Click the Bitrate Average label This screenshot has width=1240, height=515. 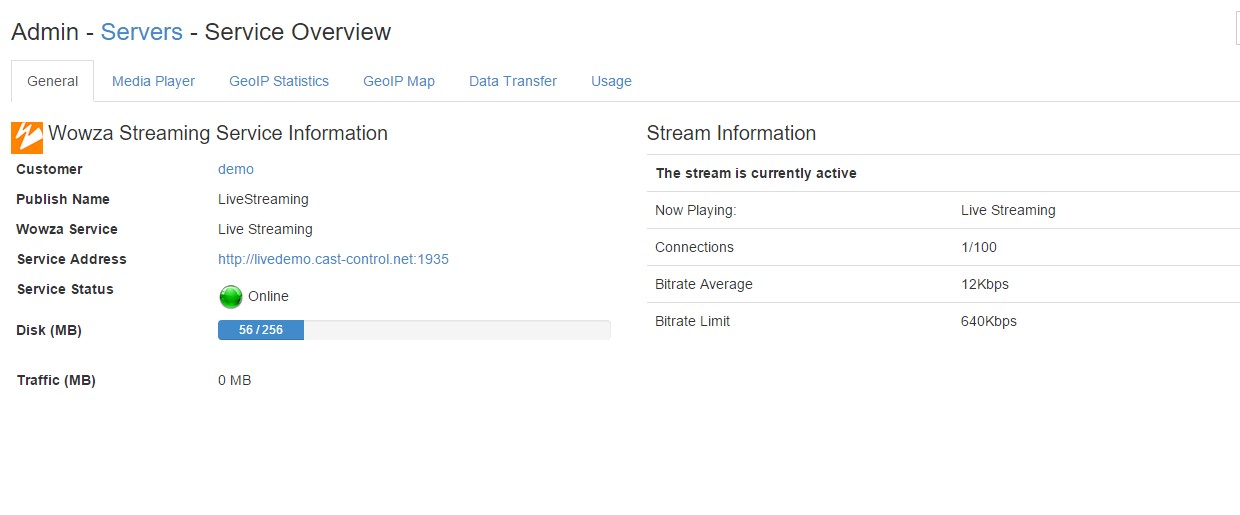click(704, 284)
